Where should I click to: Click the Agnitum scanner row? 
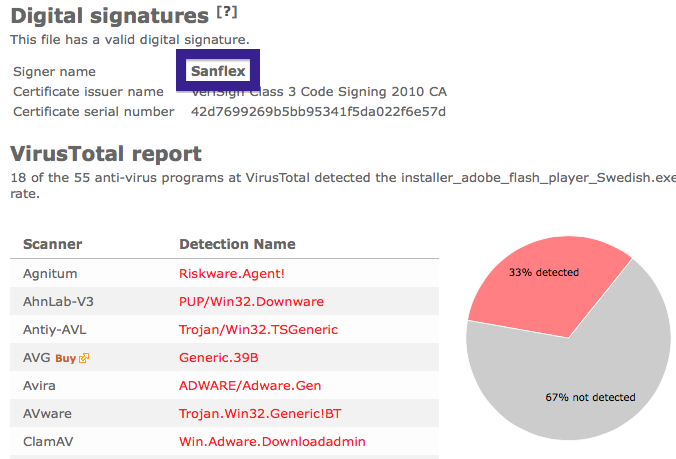tap(224, 274)
